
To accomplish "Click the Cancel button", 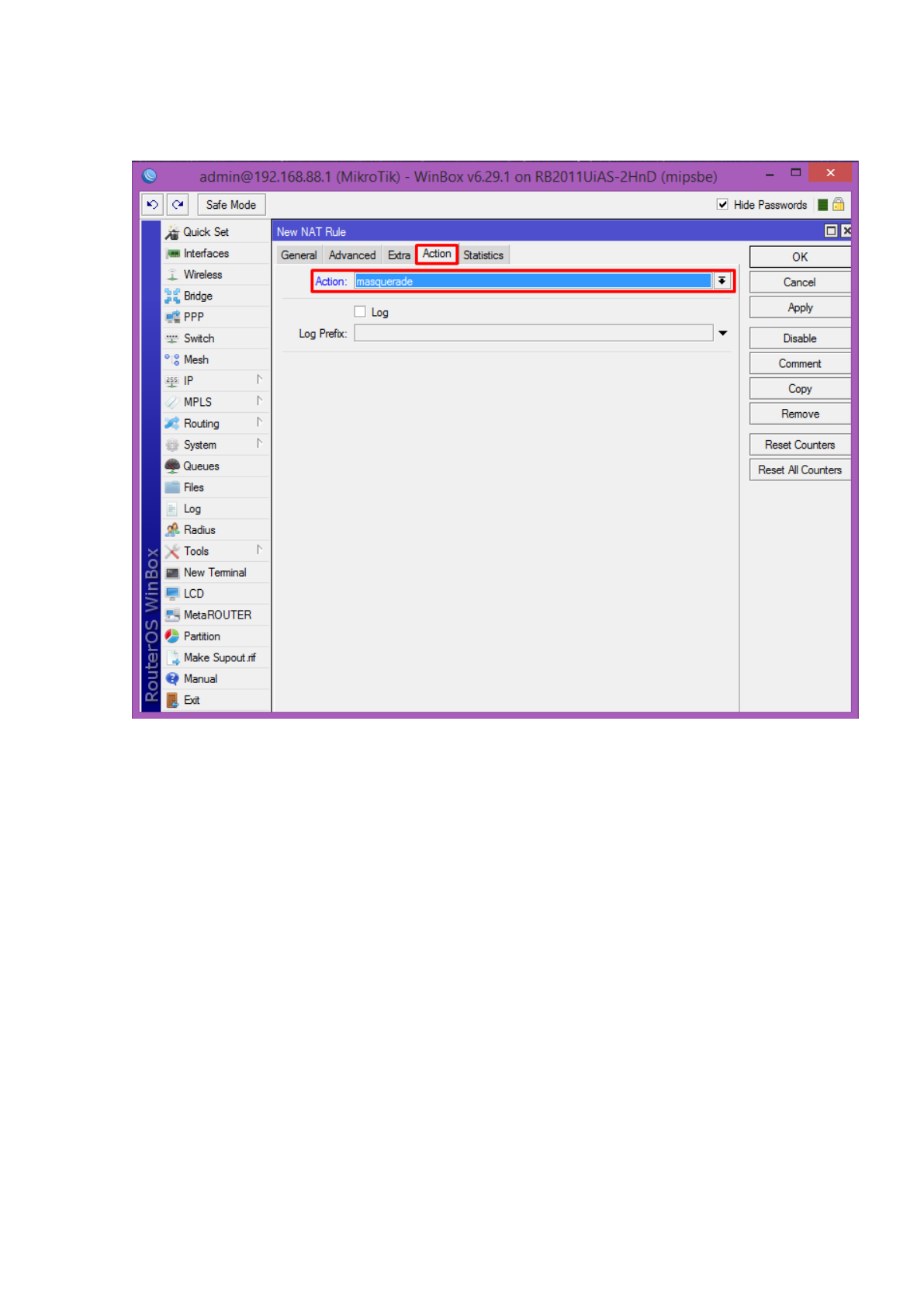I will [x=800, y=283].
